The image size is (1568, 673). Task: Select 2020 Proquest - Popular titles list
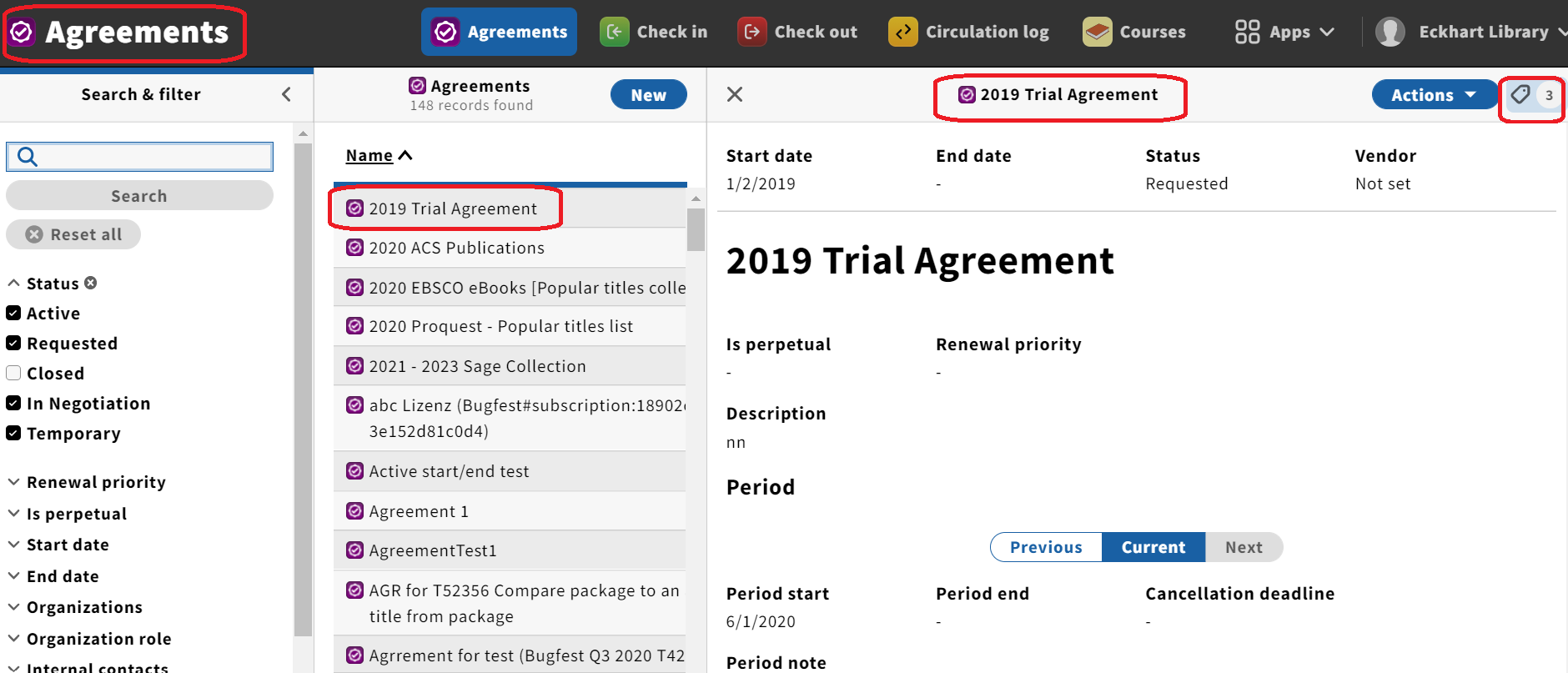[x=510, y=326]
